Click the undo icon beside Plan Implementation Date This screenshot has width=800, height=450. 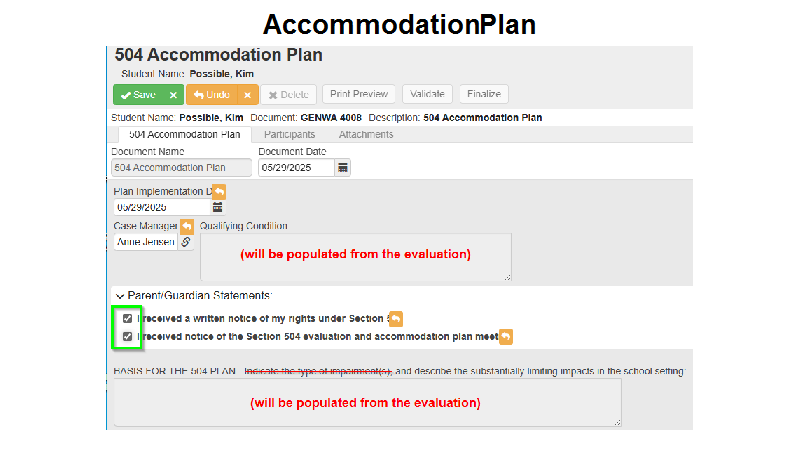[219, 192]
